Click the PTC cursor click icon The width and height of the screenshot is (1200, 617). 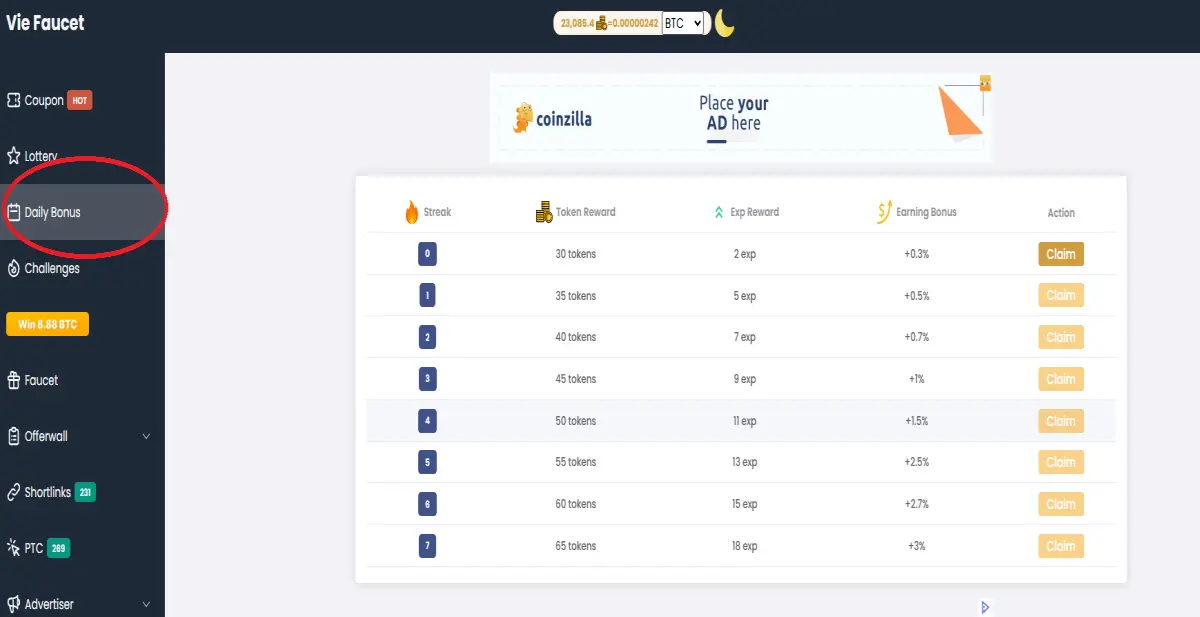14,548
